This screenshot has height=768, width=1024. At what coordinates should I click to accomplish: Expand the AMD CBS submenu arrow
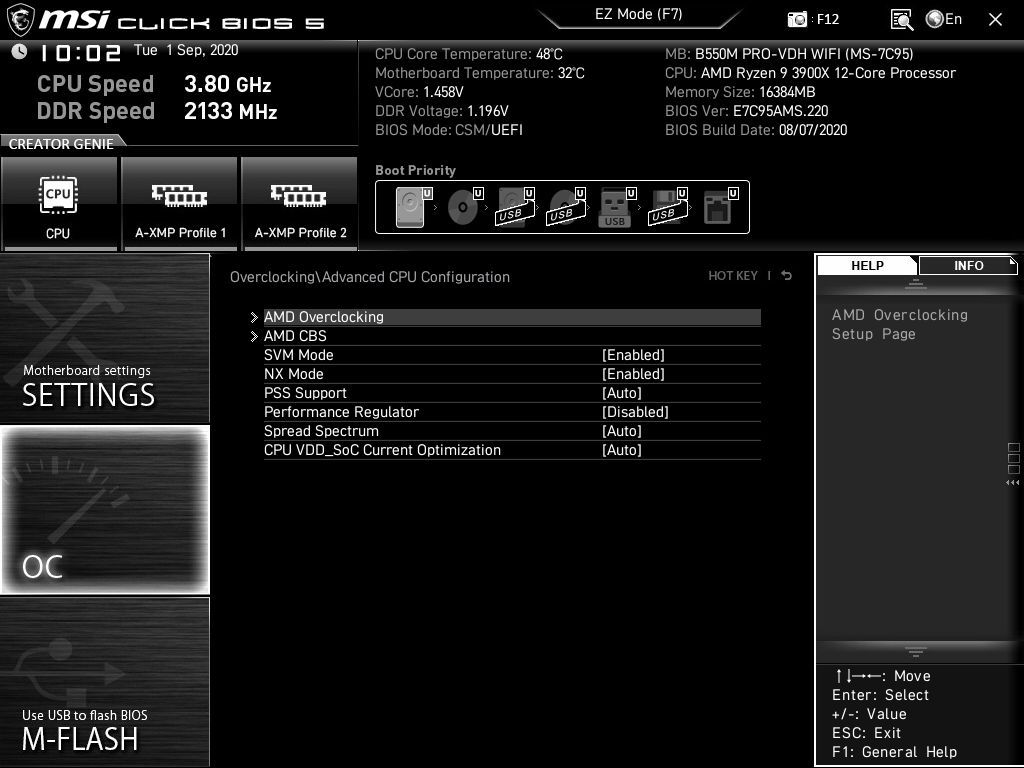pyautogui.click(x=254, y=336)
